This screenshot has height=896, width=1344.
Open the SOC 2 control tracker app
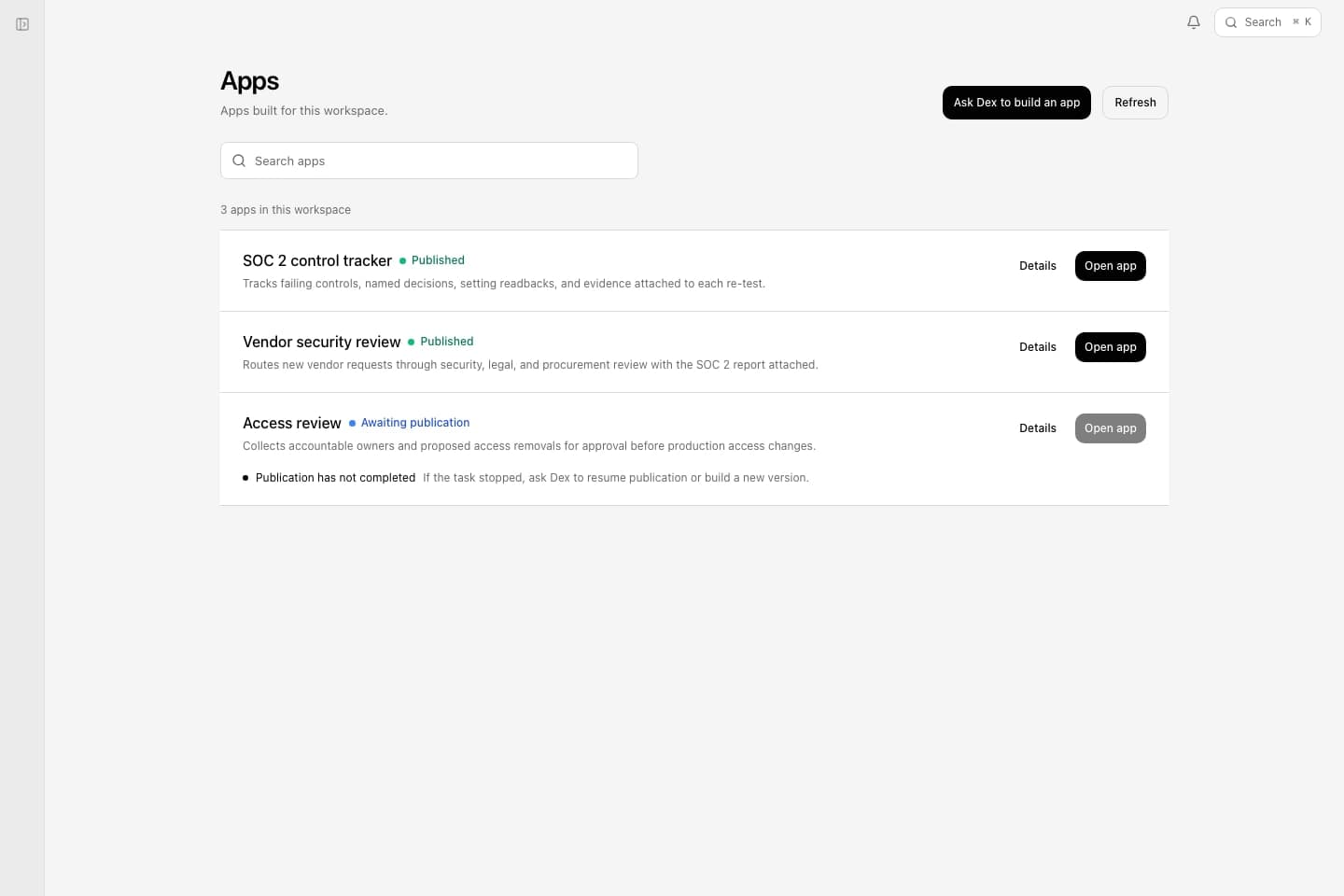[x=1111, y=266]
